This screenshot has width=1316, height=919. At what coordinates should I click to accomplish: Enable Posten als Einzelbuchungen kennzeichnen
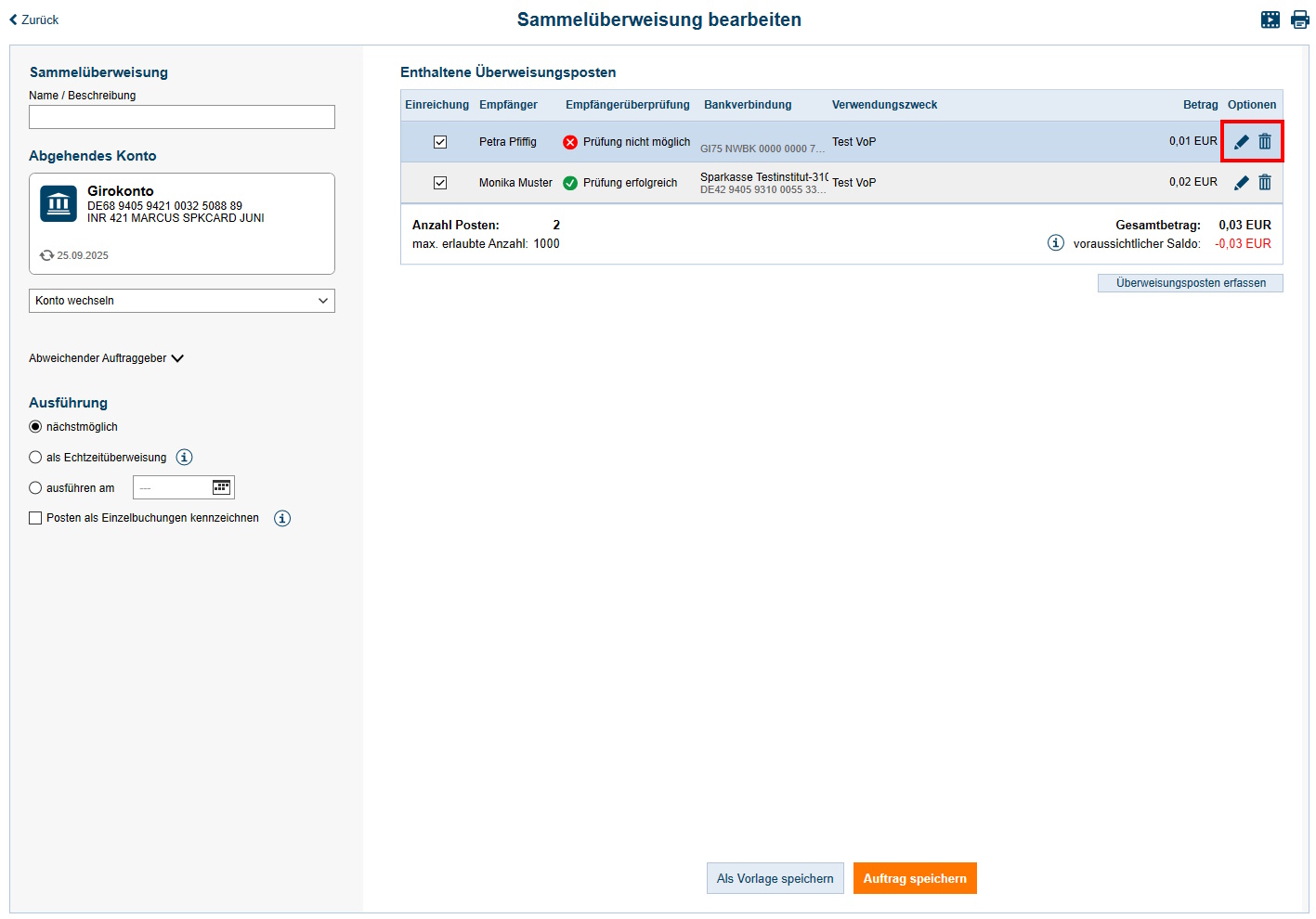(35, 519)
